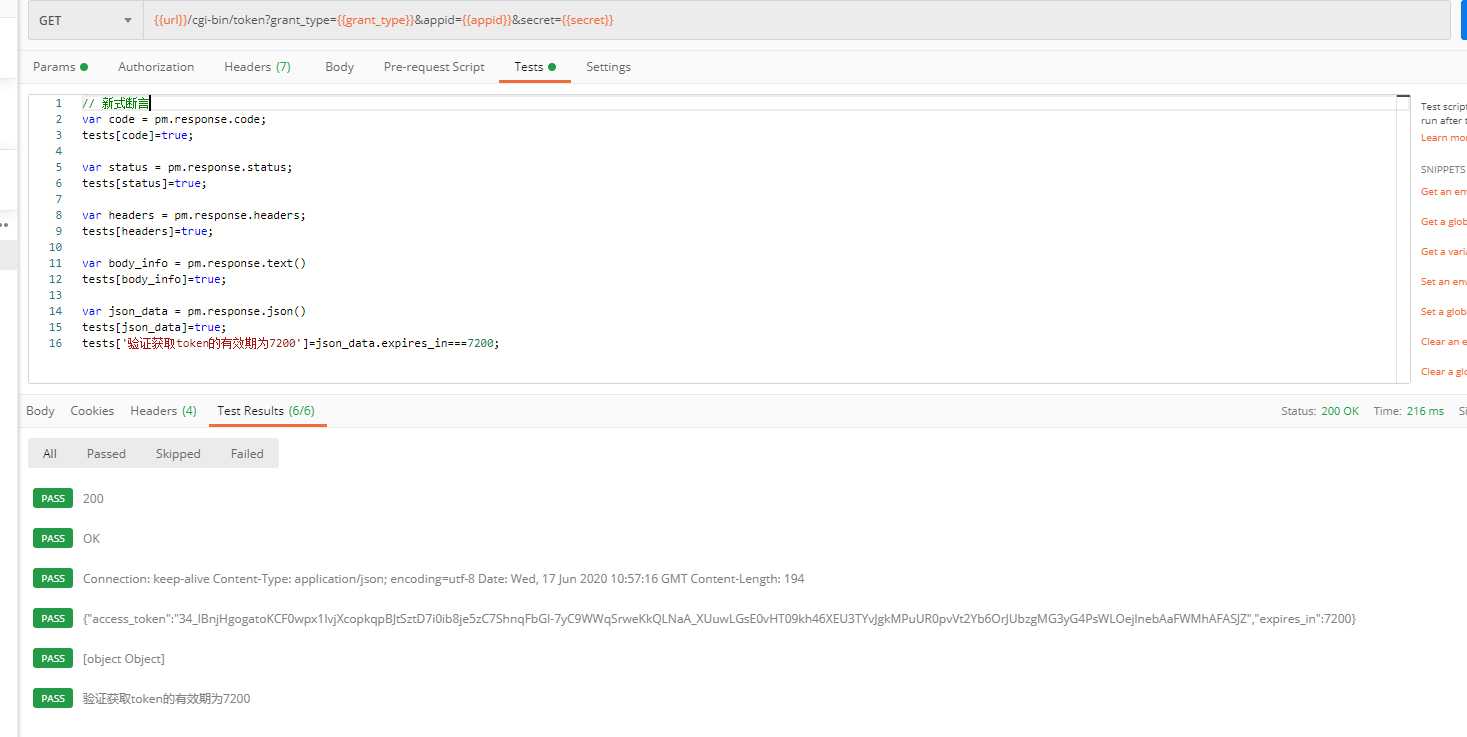The width and height of the screenshot is (1467, 737).
Task: Open the Headers (7) request tab
Action: (x=257, y=67)
